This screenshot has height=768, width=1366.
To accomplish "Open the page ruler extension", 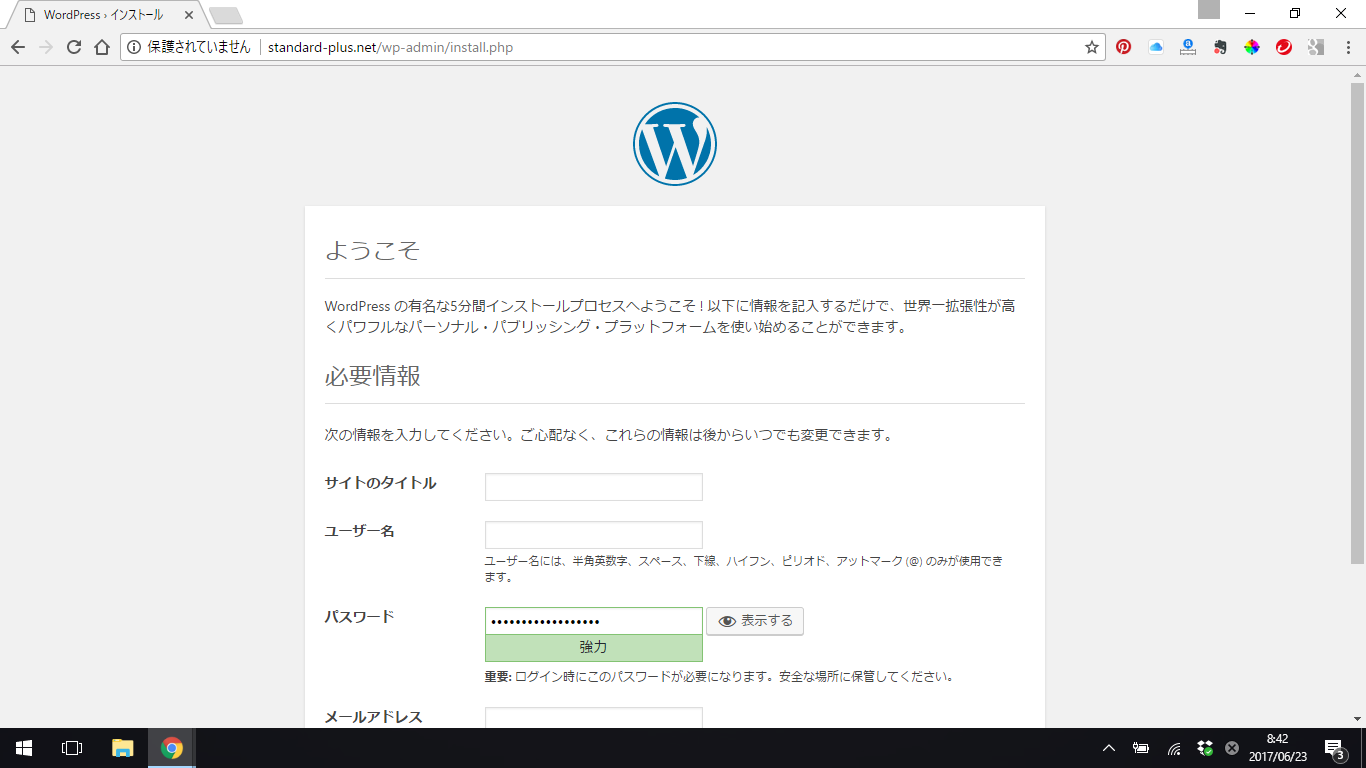I will 1188,47.
